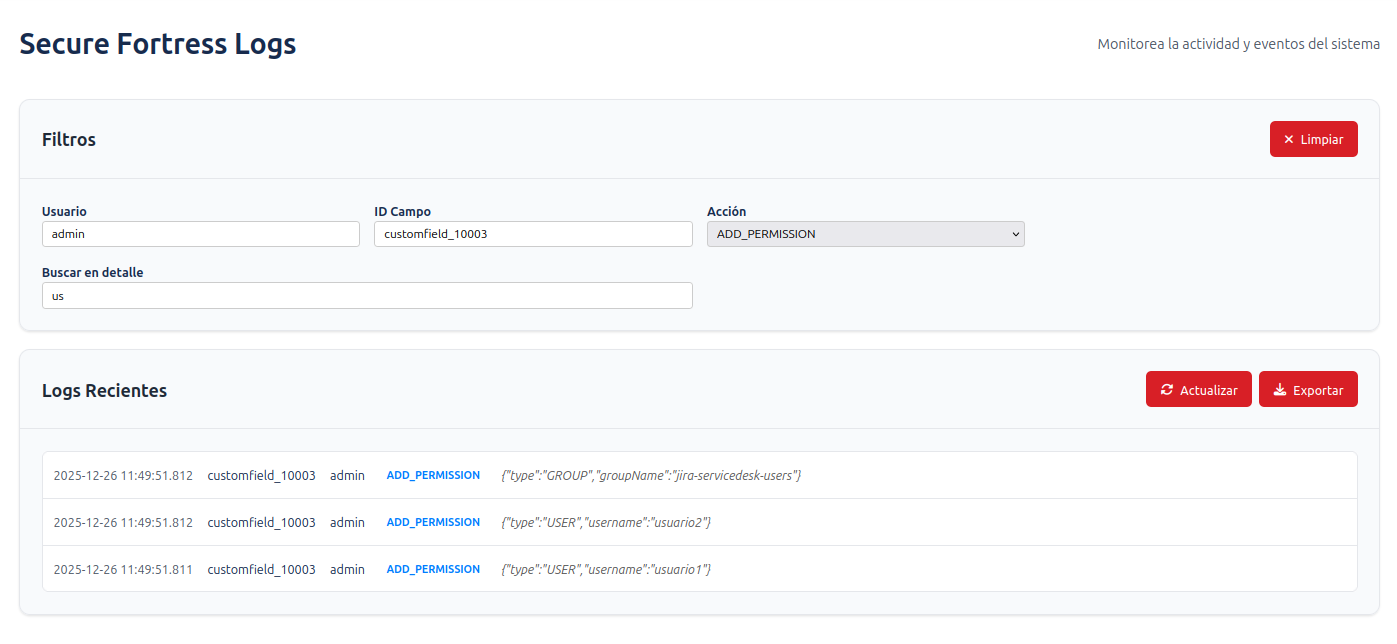This screenshot has height=644, width=1397.
Task: Click ADD_PERMISSION on the usuario2 log entry
Action: [433, 521]
